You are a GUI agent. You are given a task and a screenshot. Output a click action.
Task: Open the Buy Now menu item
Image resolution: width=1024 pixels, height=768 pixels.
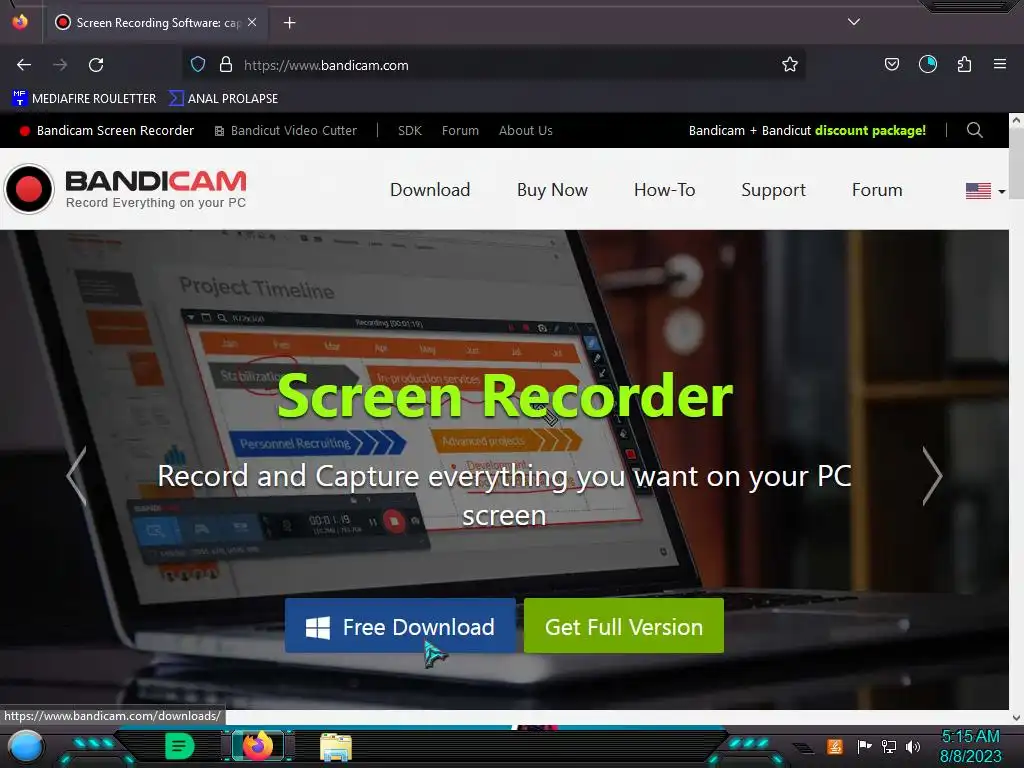552,190
